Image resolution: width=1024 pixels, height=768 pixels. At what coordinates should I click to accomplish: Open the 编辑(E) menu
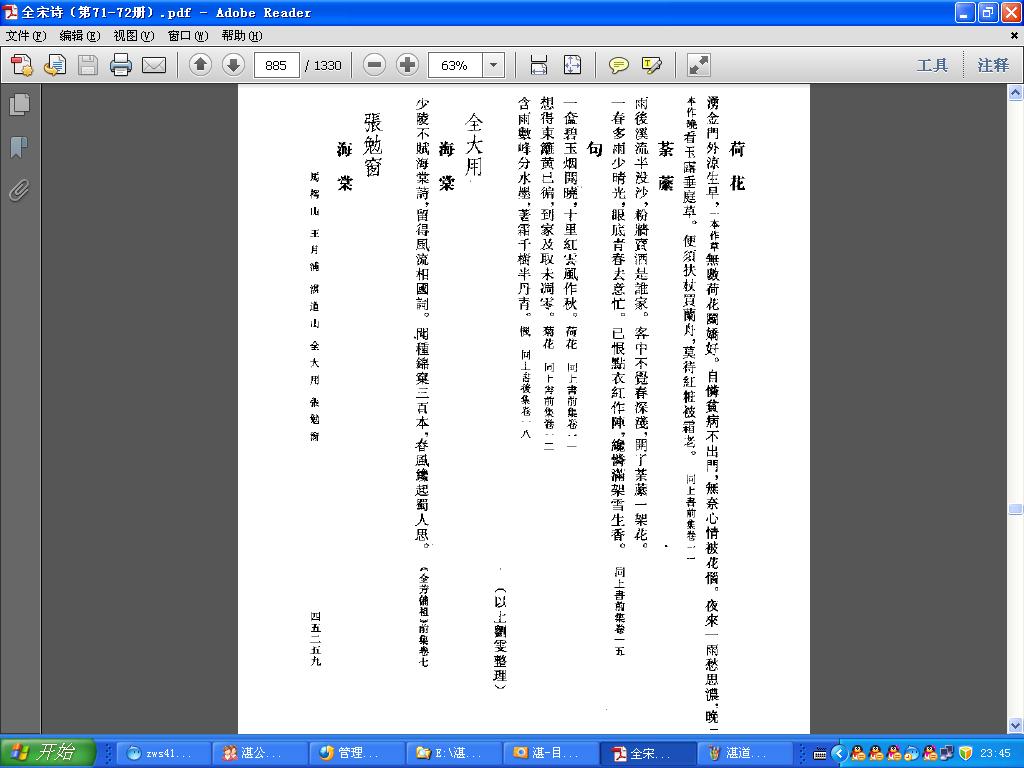80,35
